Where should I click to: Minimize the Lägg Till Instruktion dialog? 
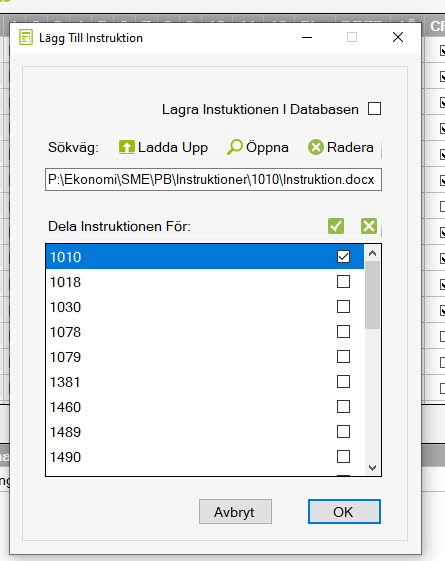pos(307,37)
